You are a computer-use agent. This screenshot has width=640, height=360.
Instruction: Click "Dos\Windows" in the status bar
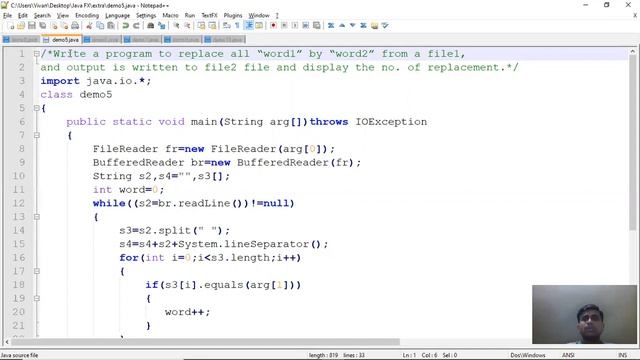coord(528,355)
